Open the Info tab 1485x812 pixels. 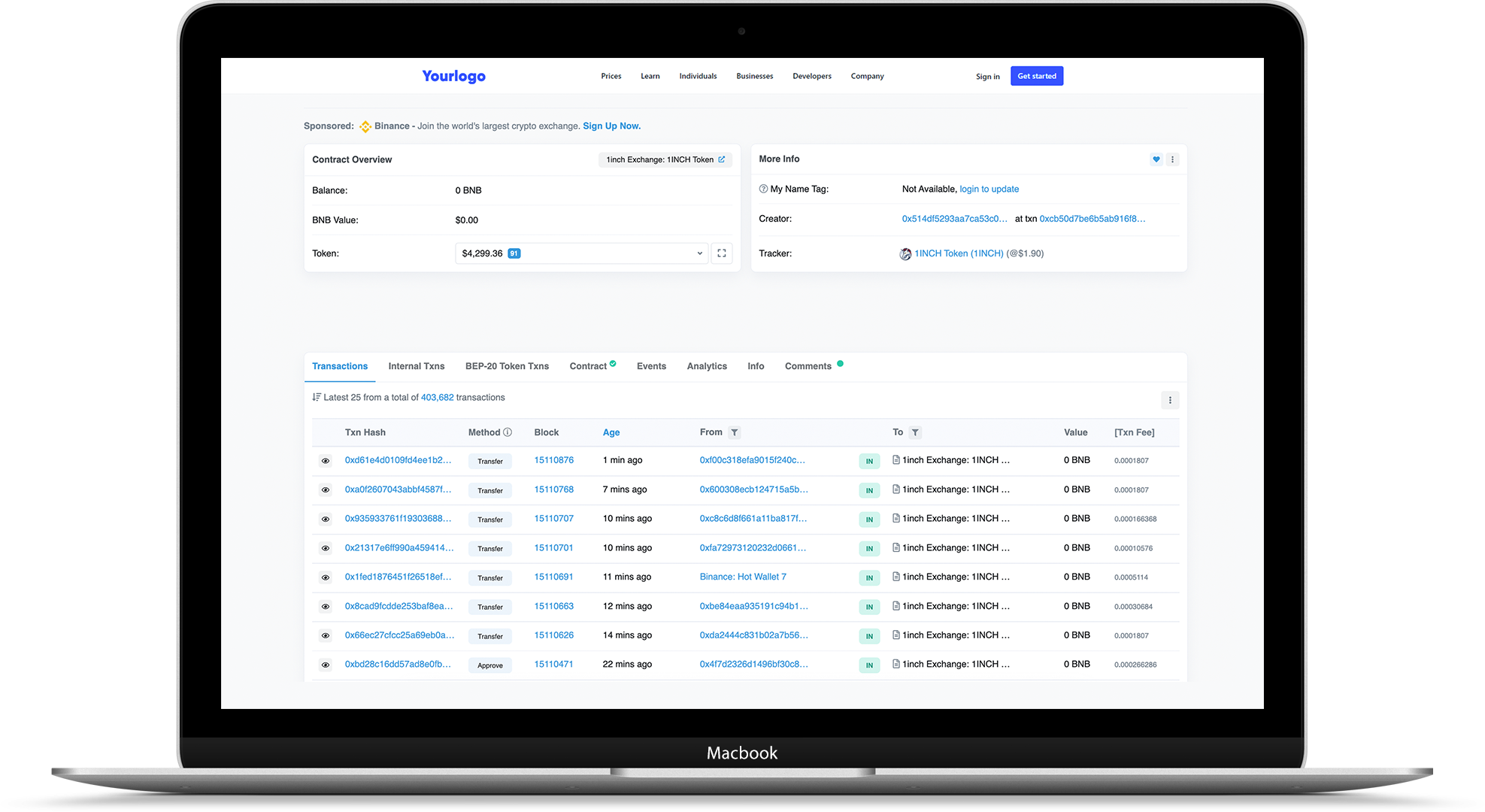(756, 366)
